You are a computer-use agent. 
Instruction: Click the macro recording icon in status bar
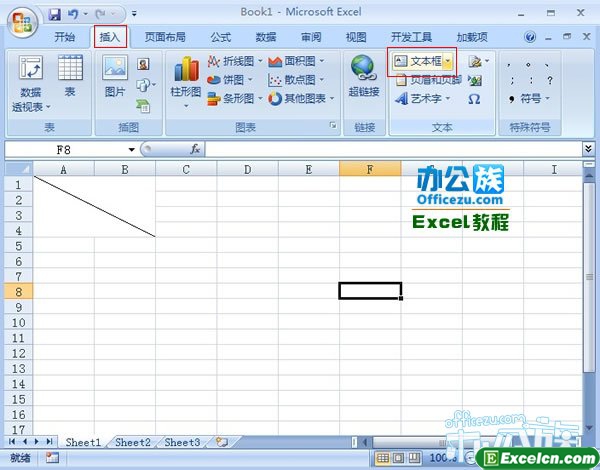(52, 457)
